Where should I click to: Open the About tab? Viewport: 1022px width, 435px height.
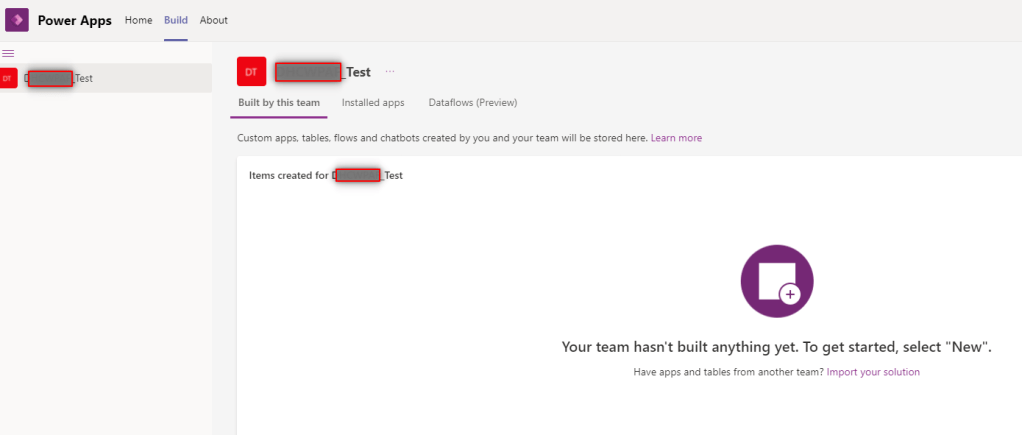[x=213, y=20]
